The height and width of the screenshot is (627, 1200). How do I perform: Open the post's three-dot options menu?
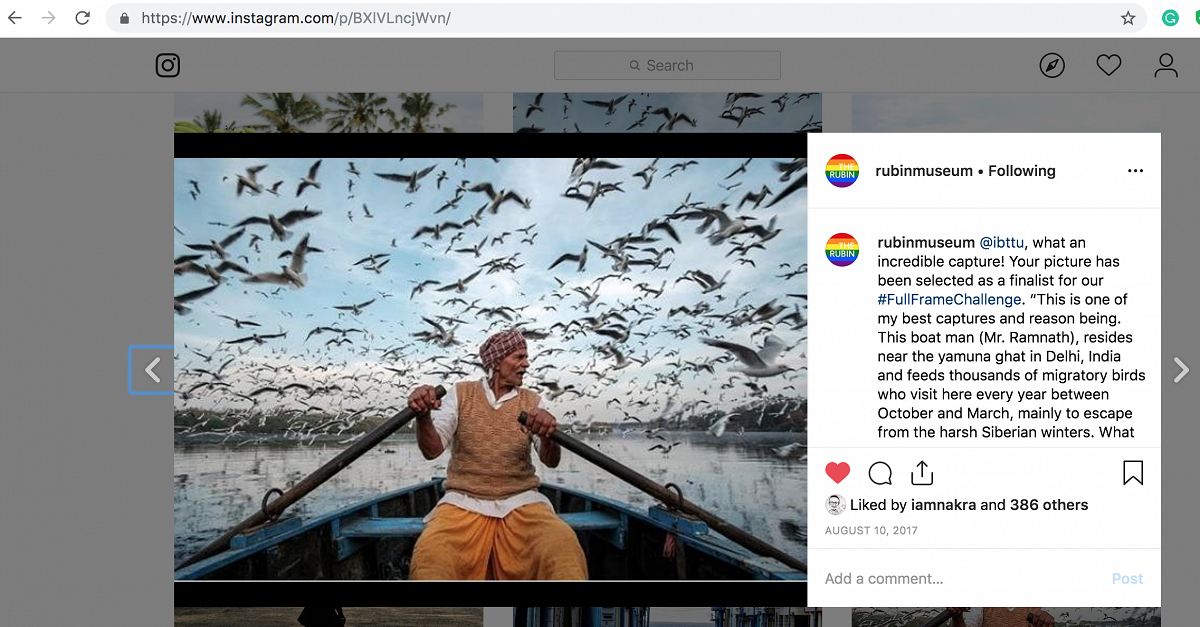point(1135,171)
